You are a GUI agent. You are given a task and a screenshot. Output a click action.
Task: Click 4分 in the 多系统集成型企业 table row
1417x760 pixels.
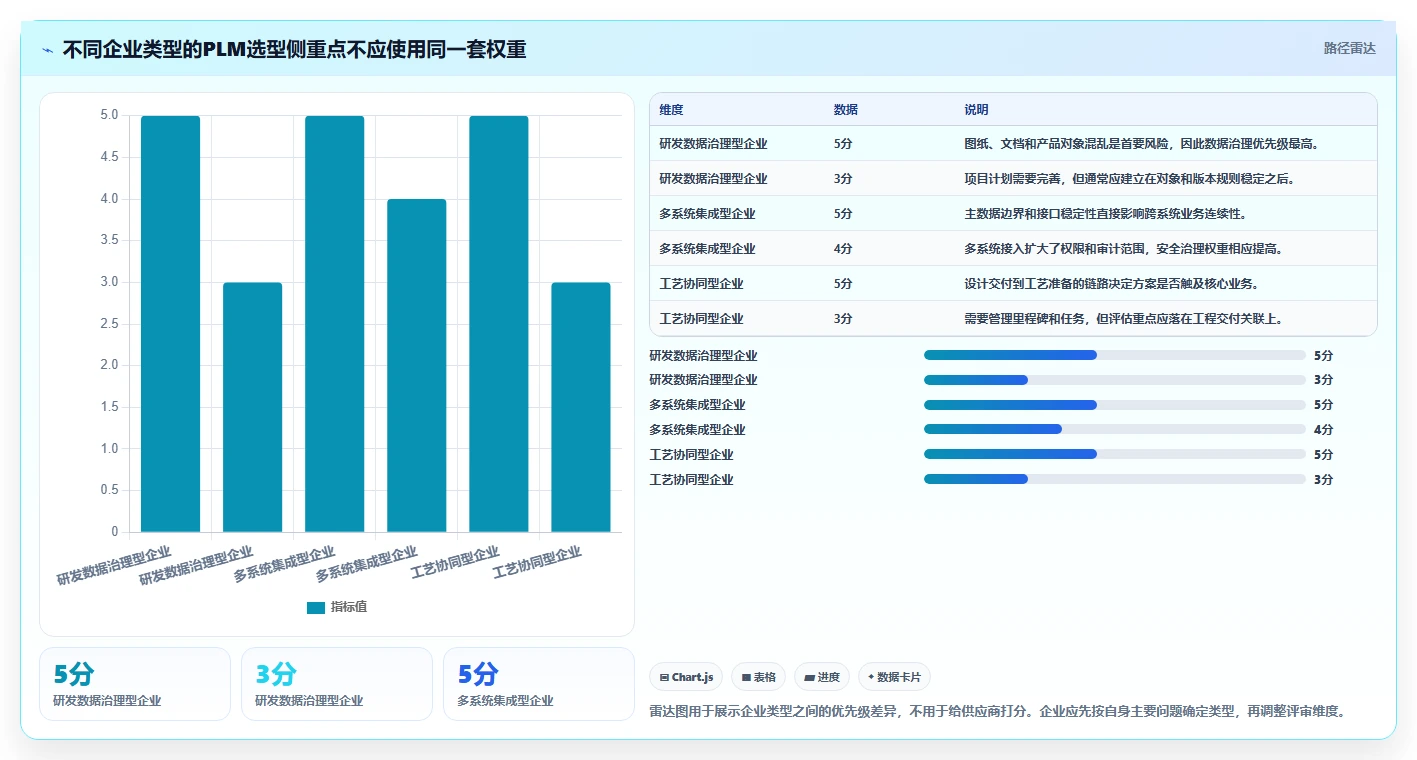click(843, 249)
